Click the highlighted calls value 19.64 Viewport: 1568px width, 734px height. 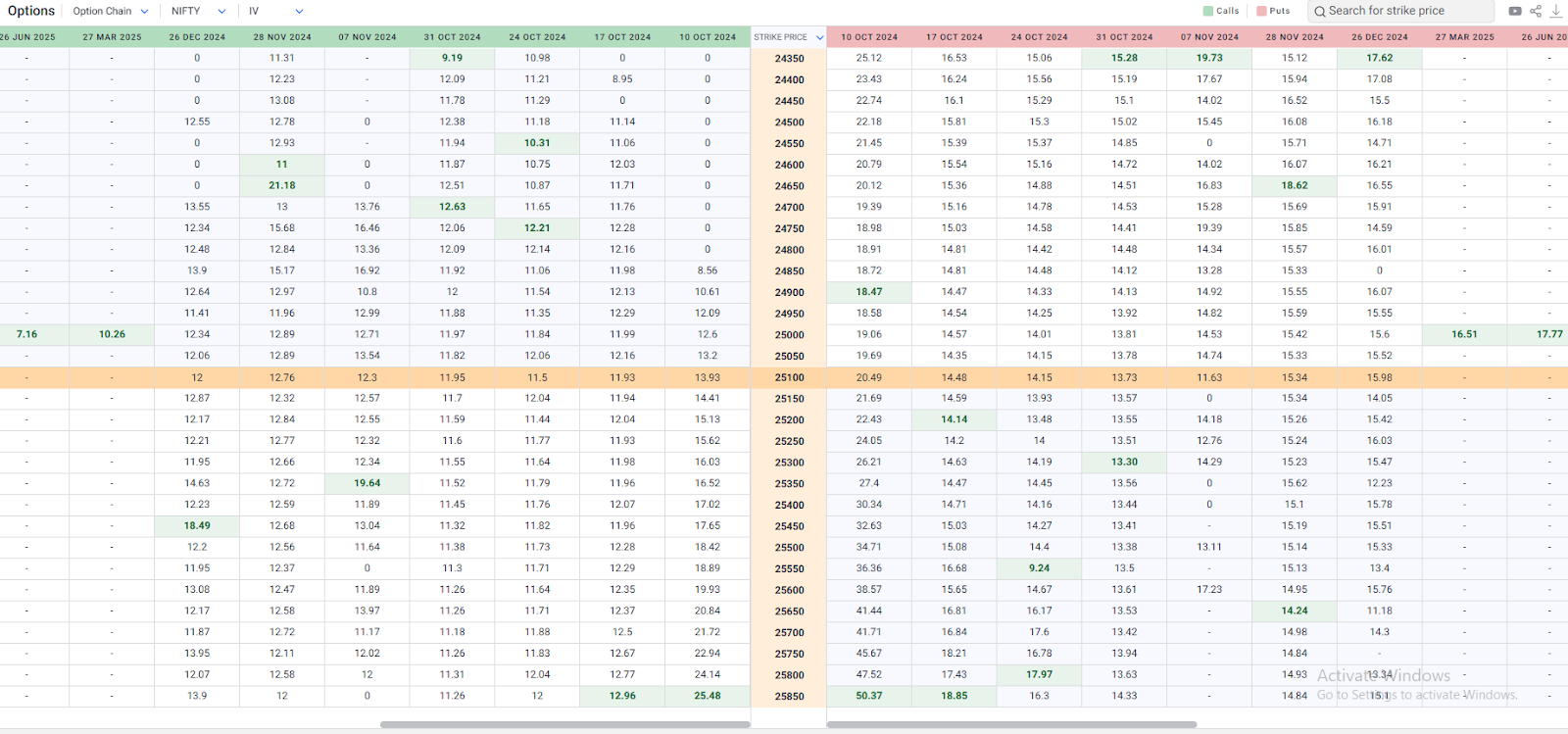point(367,483)
